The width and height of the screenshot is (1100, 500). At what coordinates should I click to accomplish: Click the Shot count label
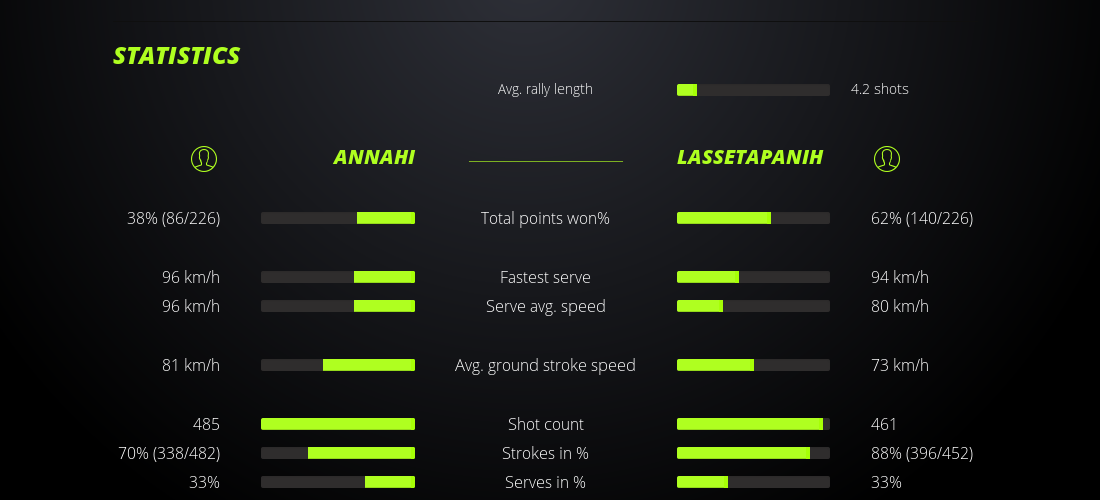tap(545, 424)
